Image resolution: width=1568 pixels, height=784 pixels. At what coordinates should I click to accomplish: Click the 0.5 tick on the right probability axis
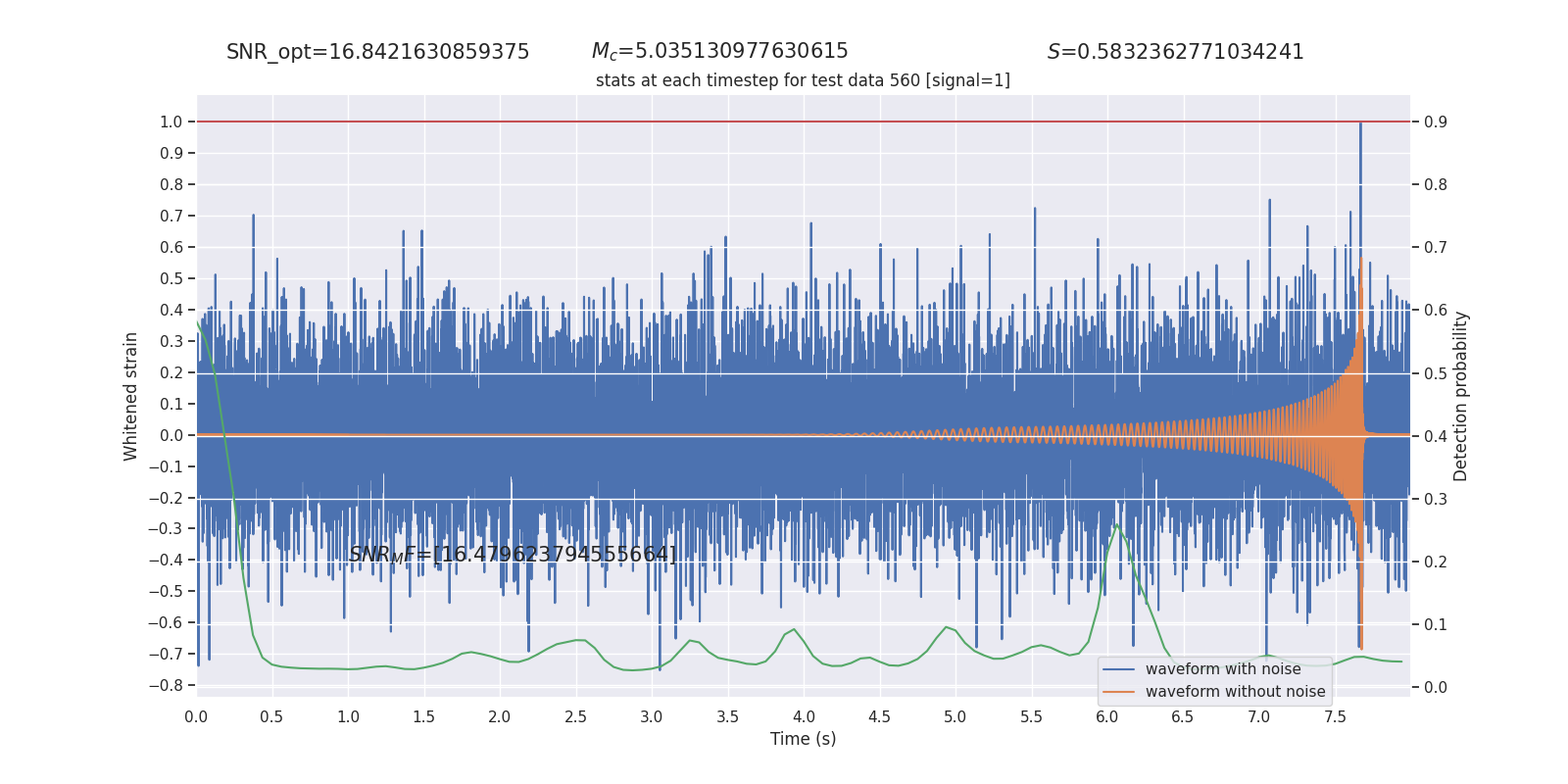tap(1436, 373)
